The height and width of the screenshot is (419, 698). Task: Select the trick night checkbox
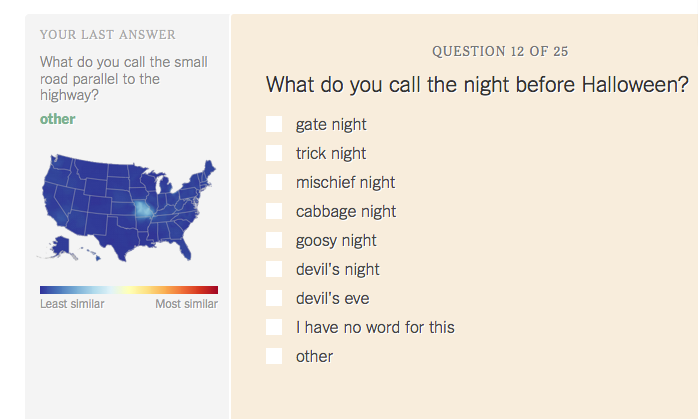pyautogui.click(x=274, y=153)
